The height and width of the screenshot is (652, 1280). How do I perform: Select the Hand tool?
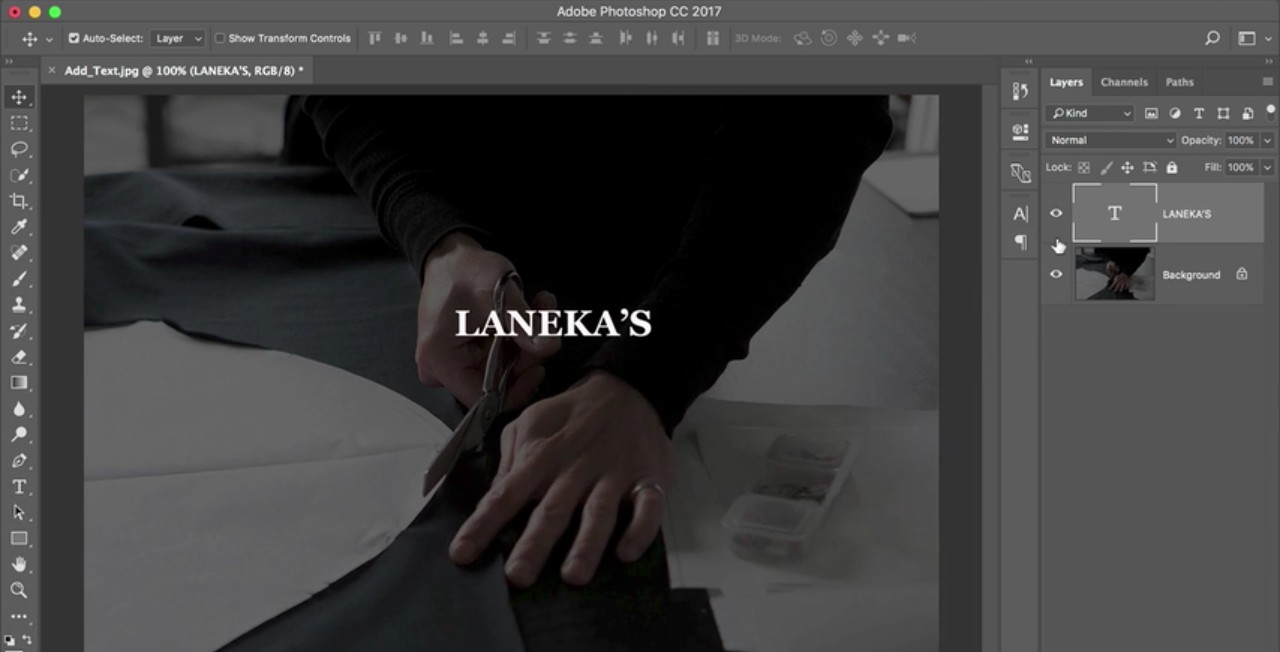(19, 564)
